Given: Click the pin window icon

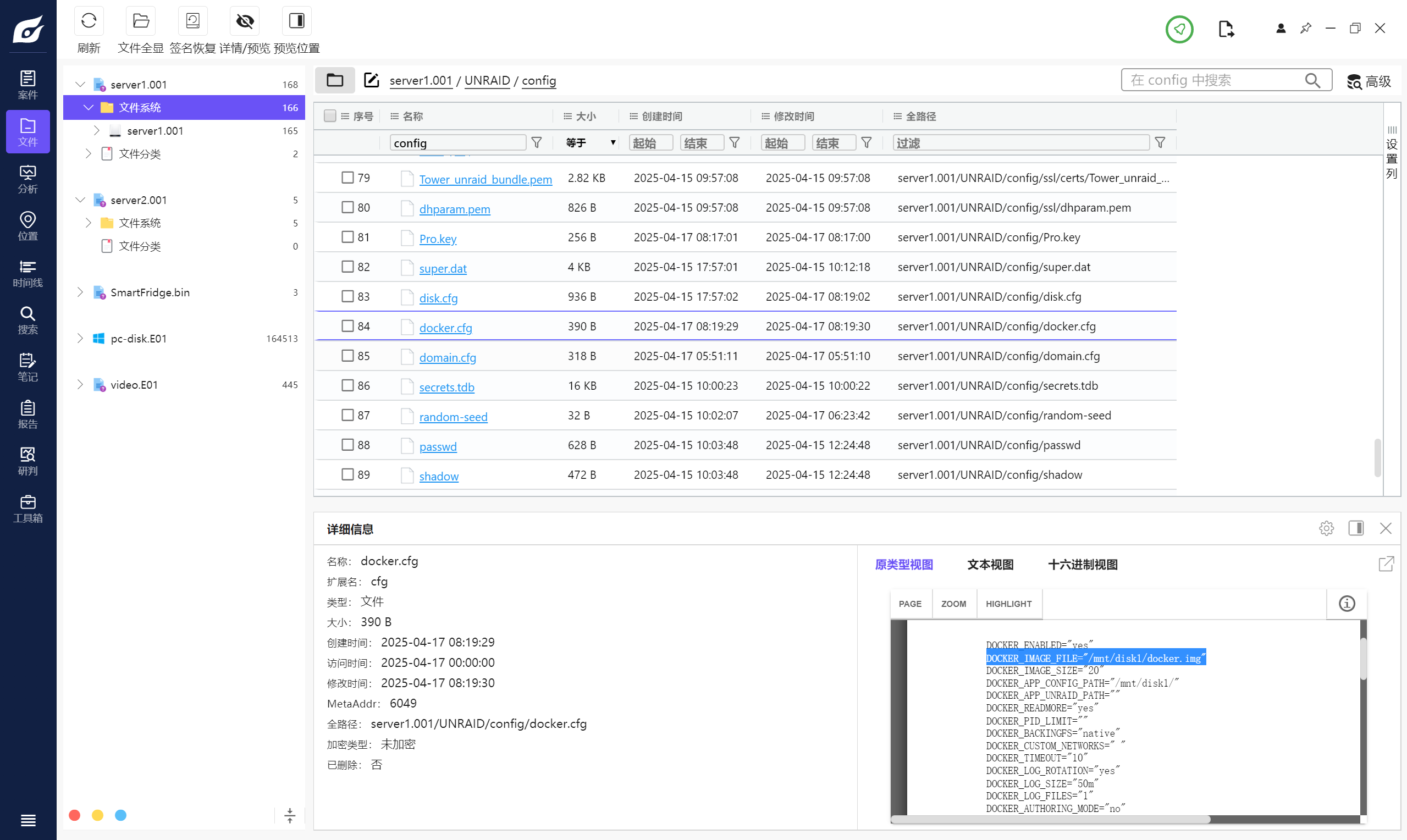Looking at the screenshot, I should (1306, 28).
